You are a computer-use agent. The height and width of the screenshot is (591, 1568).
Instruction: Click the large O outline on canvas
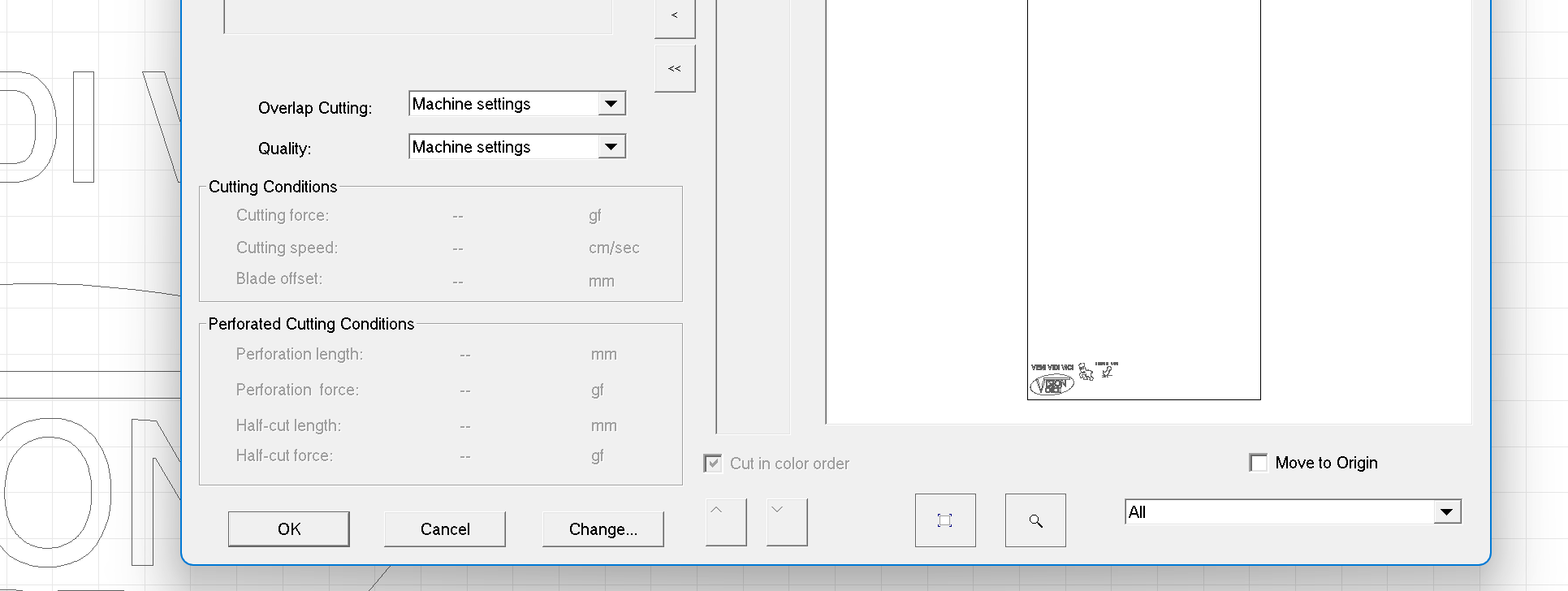click(55, 492)
